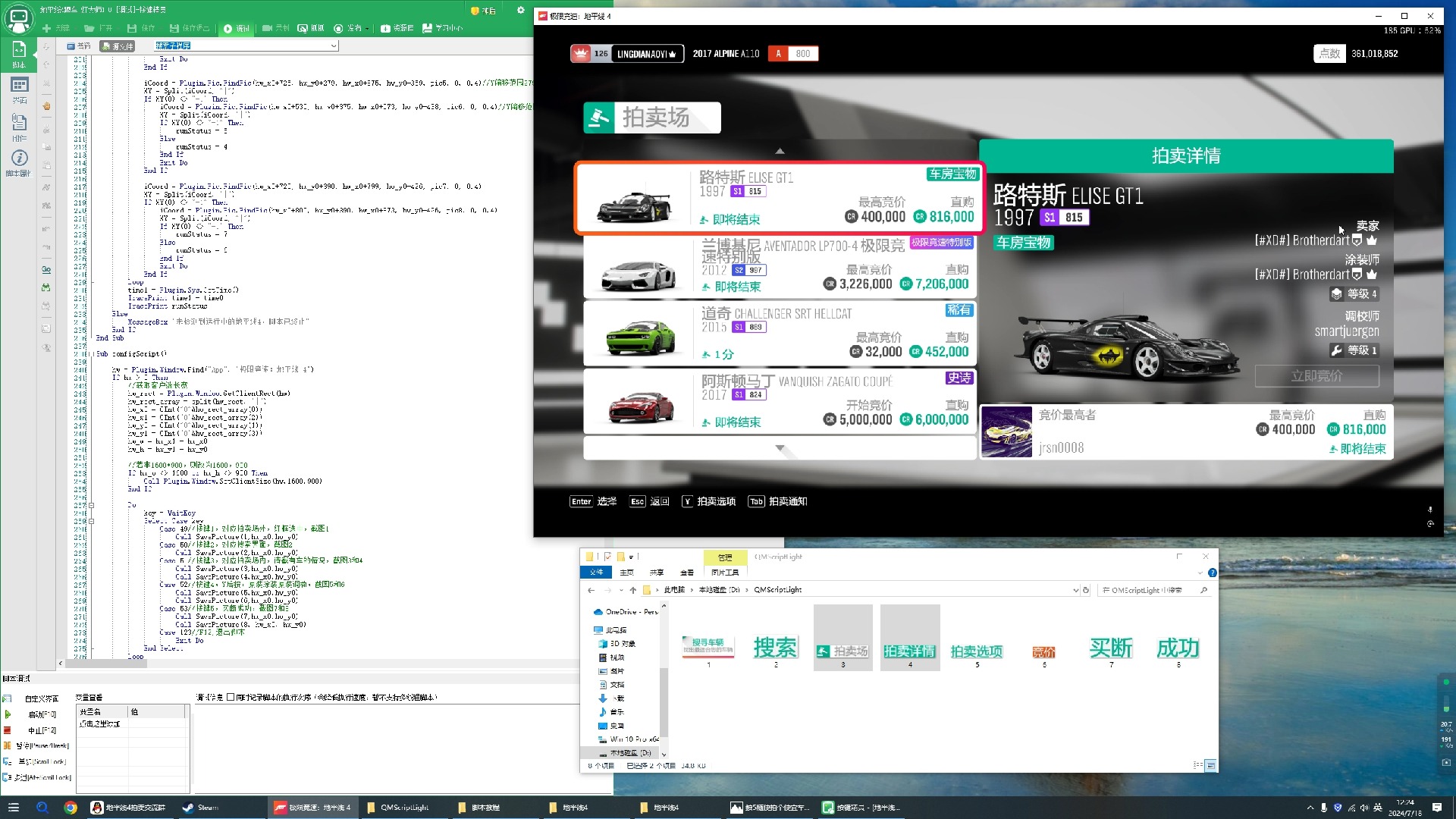Viewport: 1456px width, 819px height.
Task: Open settings gear in script editor title bar
Action: point(520,10)
